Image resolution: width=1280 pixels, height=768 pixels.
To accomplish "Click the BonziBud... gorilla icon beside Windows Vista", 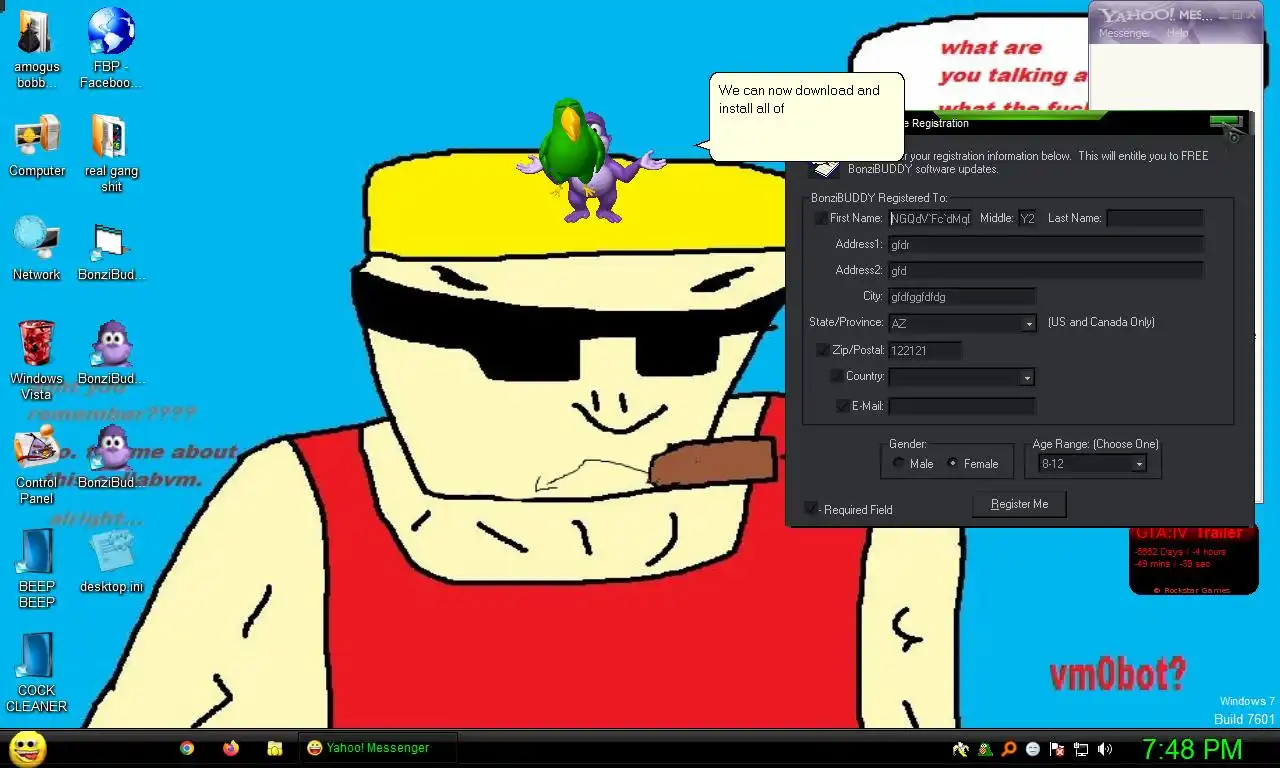I will pos(111,353).
